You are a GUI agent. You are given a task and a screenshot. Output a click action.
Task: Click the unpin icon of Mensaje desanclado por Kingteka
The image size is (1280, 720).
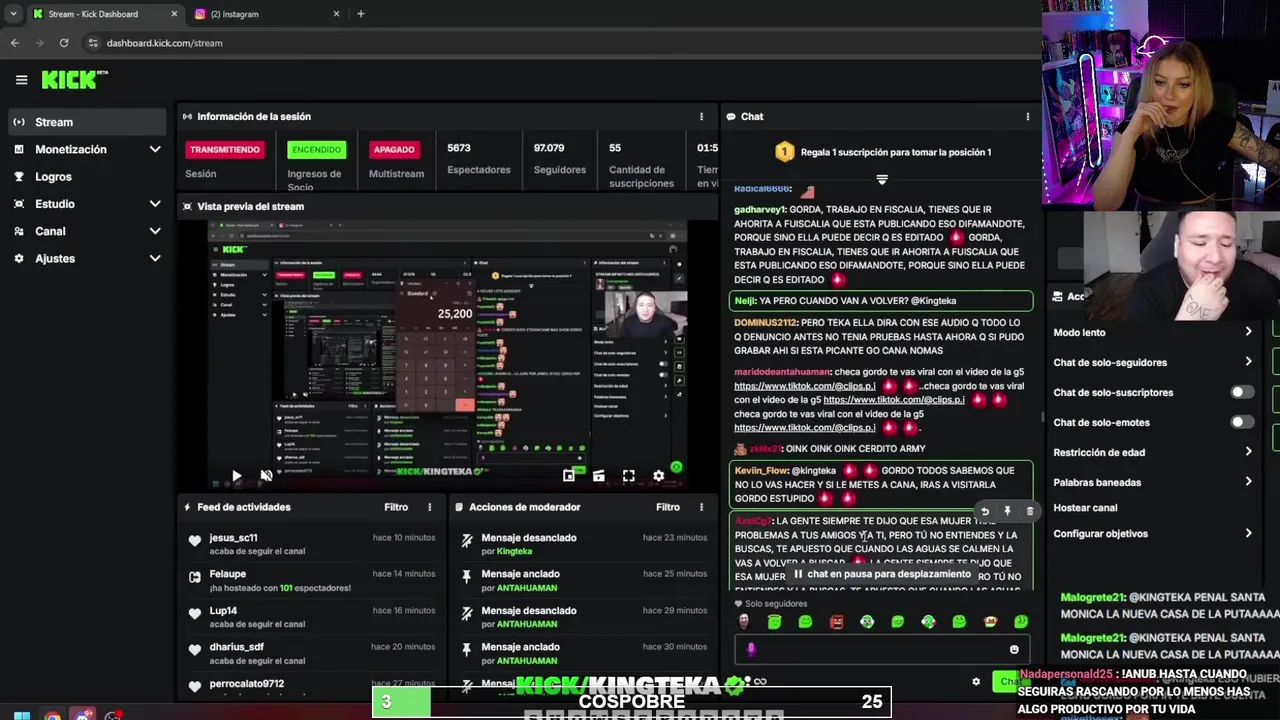[x=466, y=541]
